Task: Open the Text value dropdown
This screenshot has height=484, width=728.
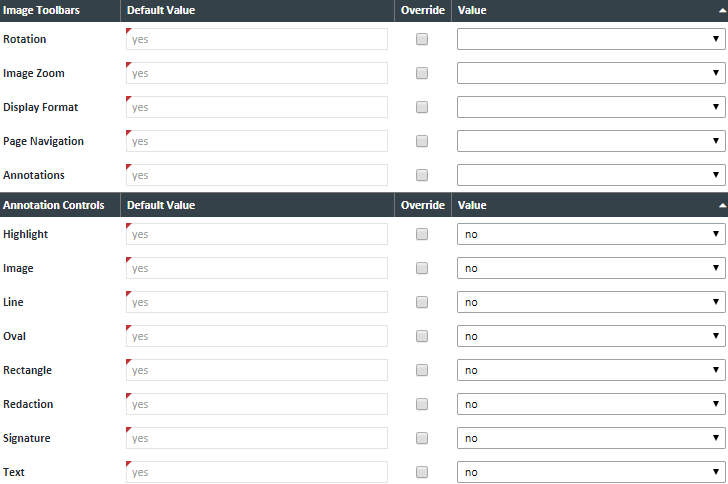Action: click(x=590, y=472)
